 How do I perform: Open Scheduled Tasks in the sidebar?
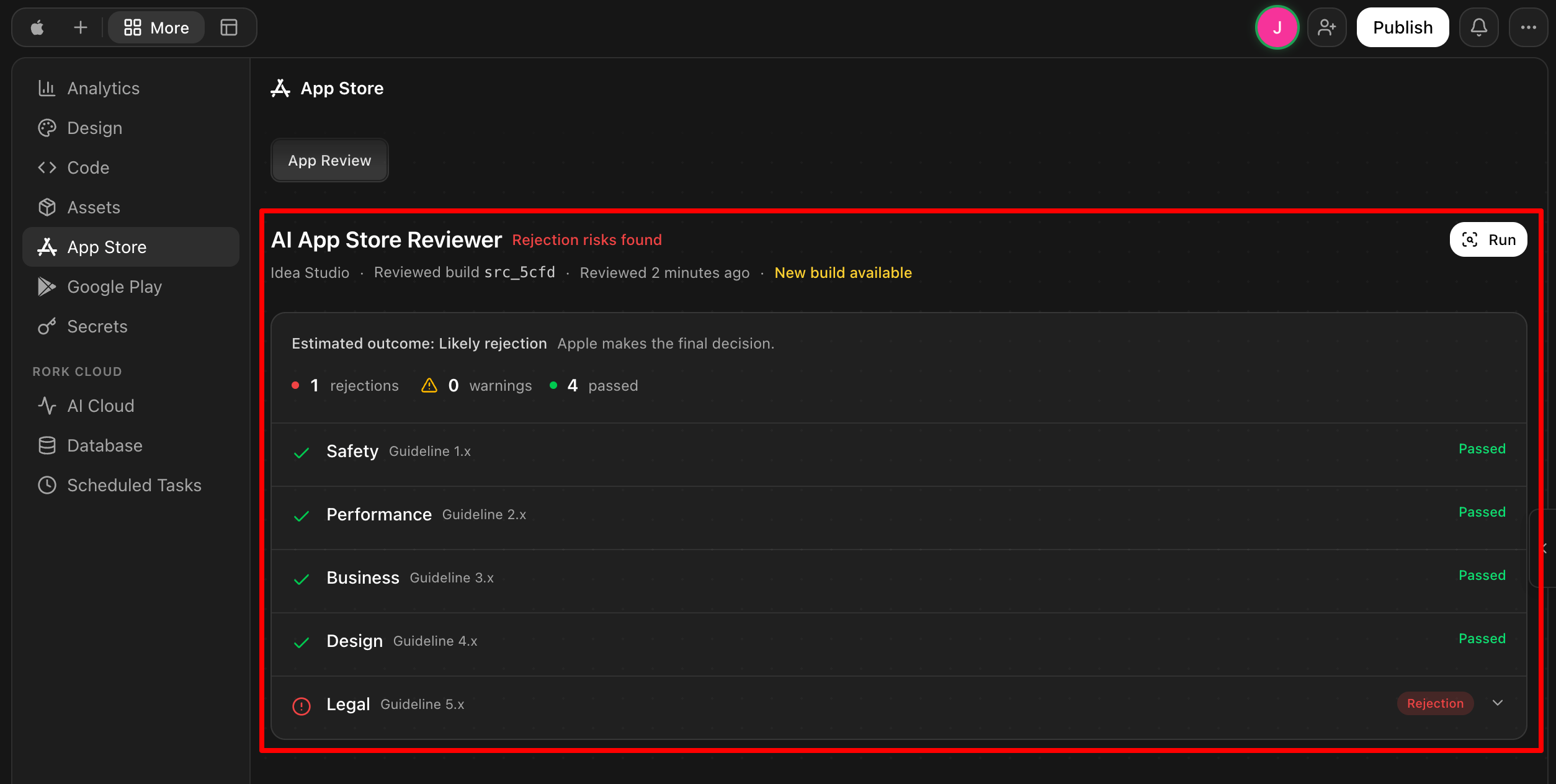tap(131, 485)
